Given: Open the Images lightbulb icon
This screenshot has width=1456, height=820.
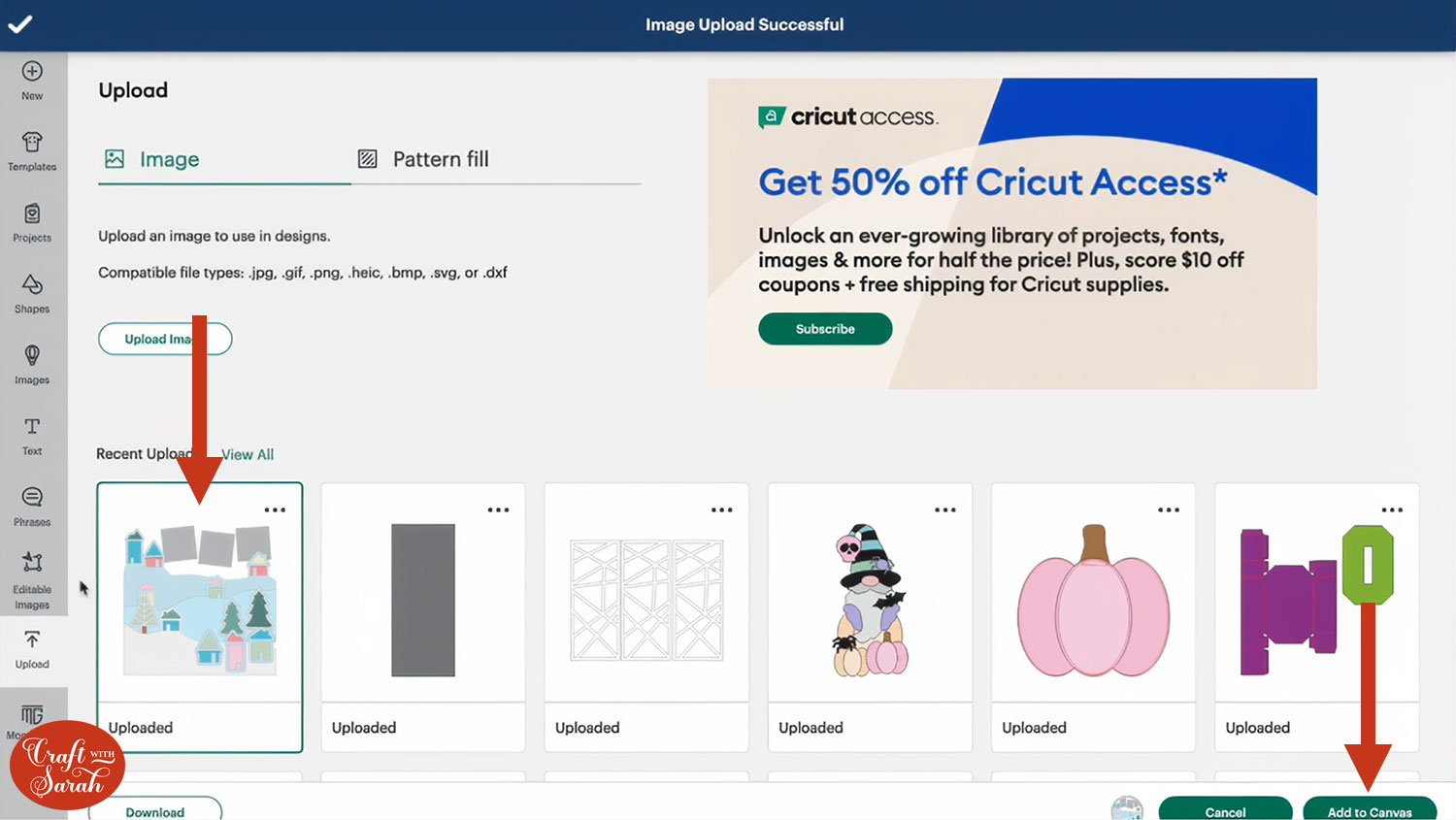Looking at the screenshot, I should 32,356.
